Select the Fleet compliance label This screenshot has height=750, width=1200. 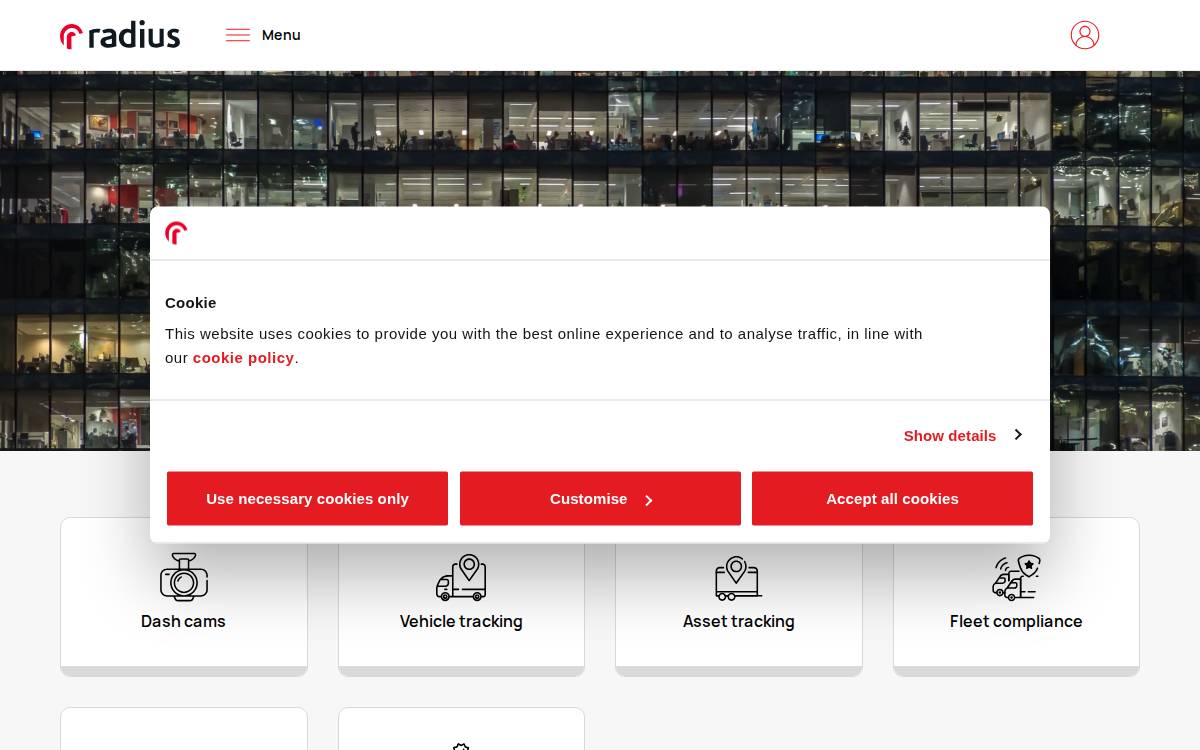pyautogui.click(x=1016, y=621)
